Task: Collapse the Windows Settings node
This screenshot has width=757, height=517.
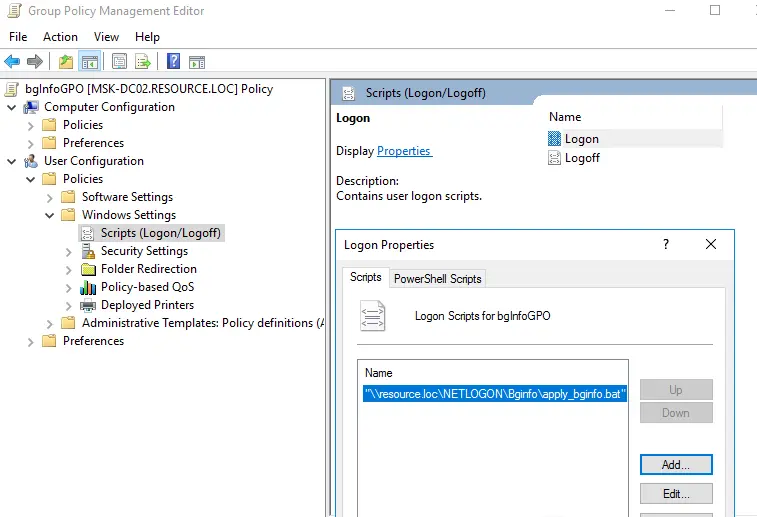Action: coord(49,215)
